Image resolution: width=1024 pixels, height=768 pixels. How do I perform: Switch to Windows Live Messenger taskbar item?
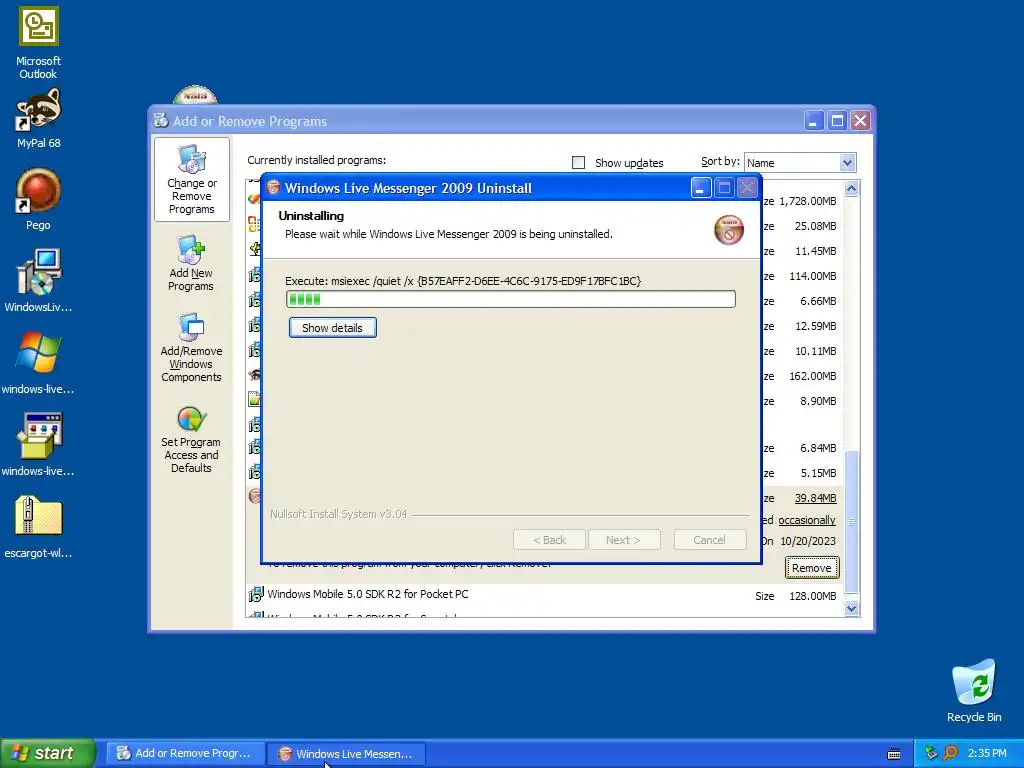(x=346, y=754)
